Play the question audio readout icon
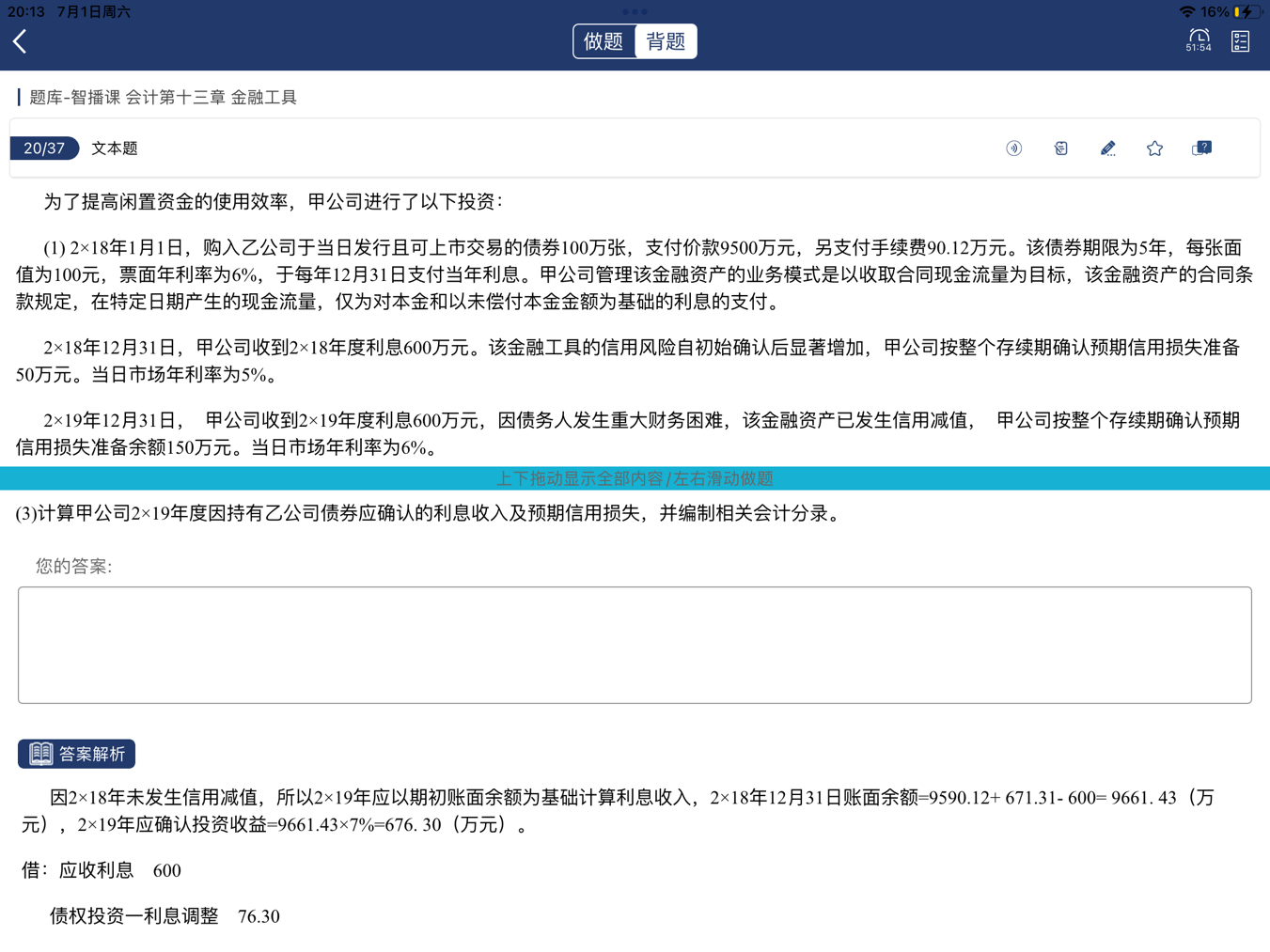The image size is (1270, 952). click(x=1013, y=148)
